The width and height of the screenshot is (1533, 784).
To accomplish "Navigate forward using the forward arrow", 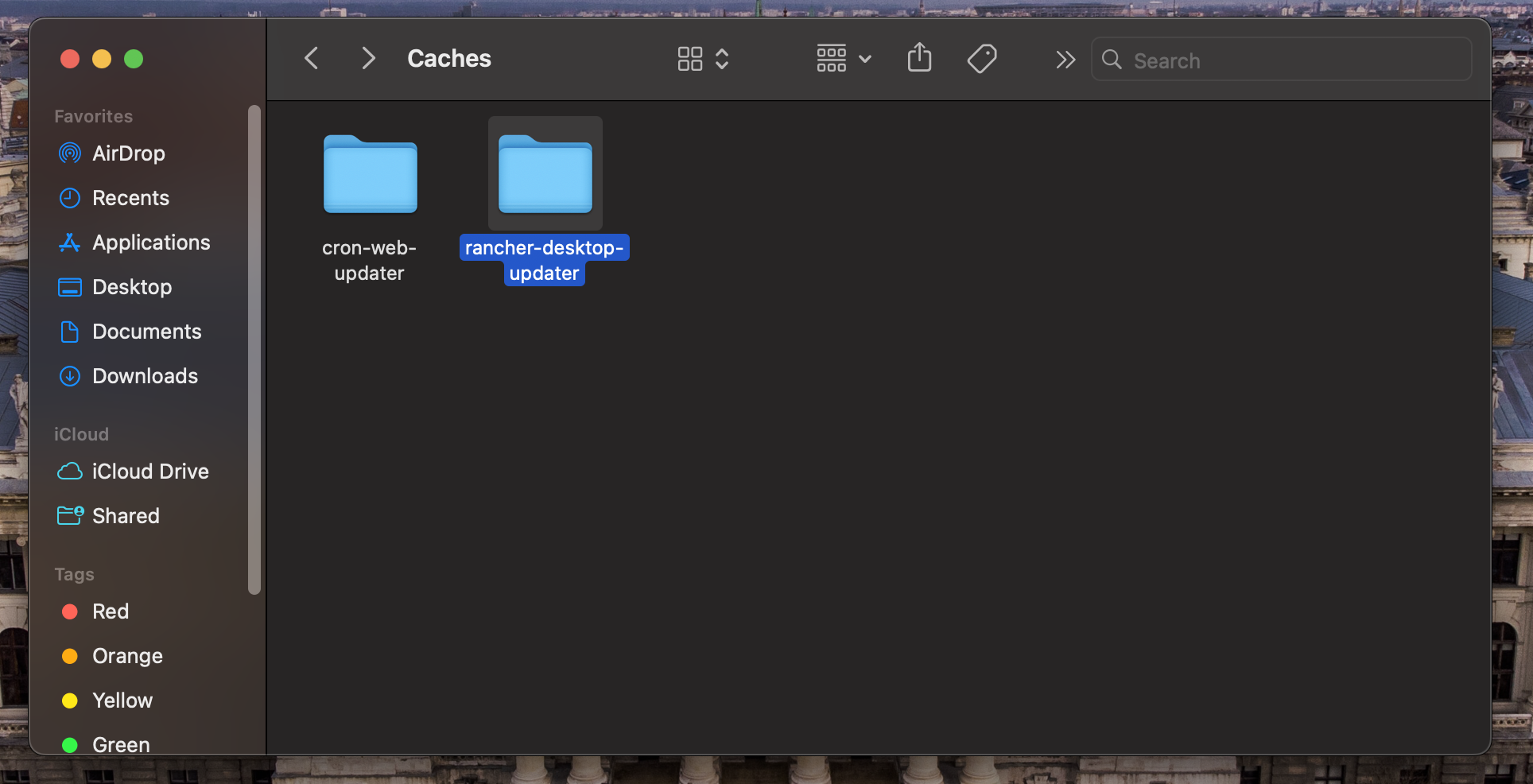I will (x=367, y=58).
